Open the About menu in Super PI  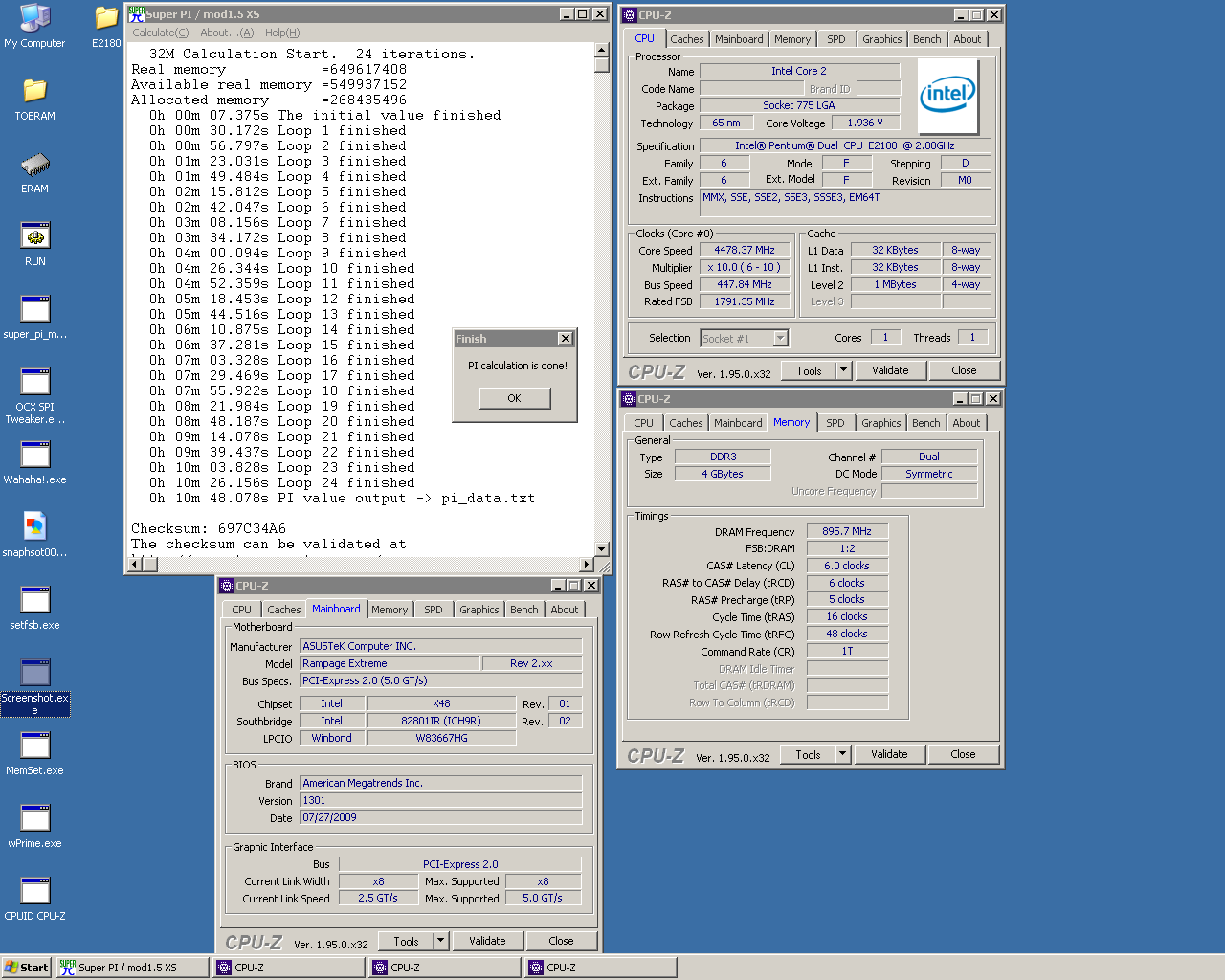[227, 33]
